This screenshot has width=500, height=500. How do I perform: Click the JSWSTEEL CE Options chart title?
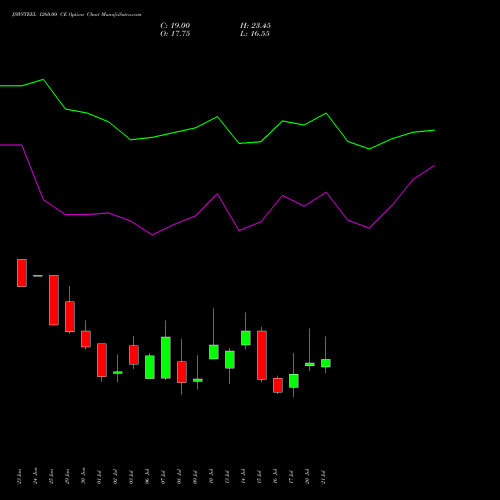76,15
